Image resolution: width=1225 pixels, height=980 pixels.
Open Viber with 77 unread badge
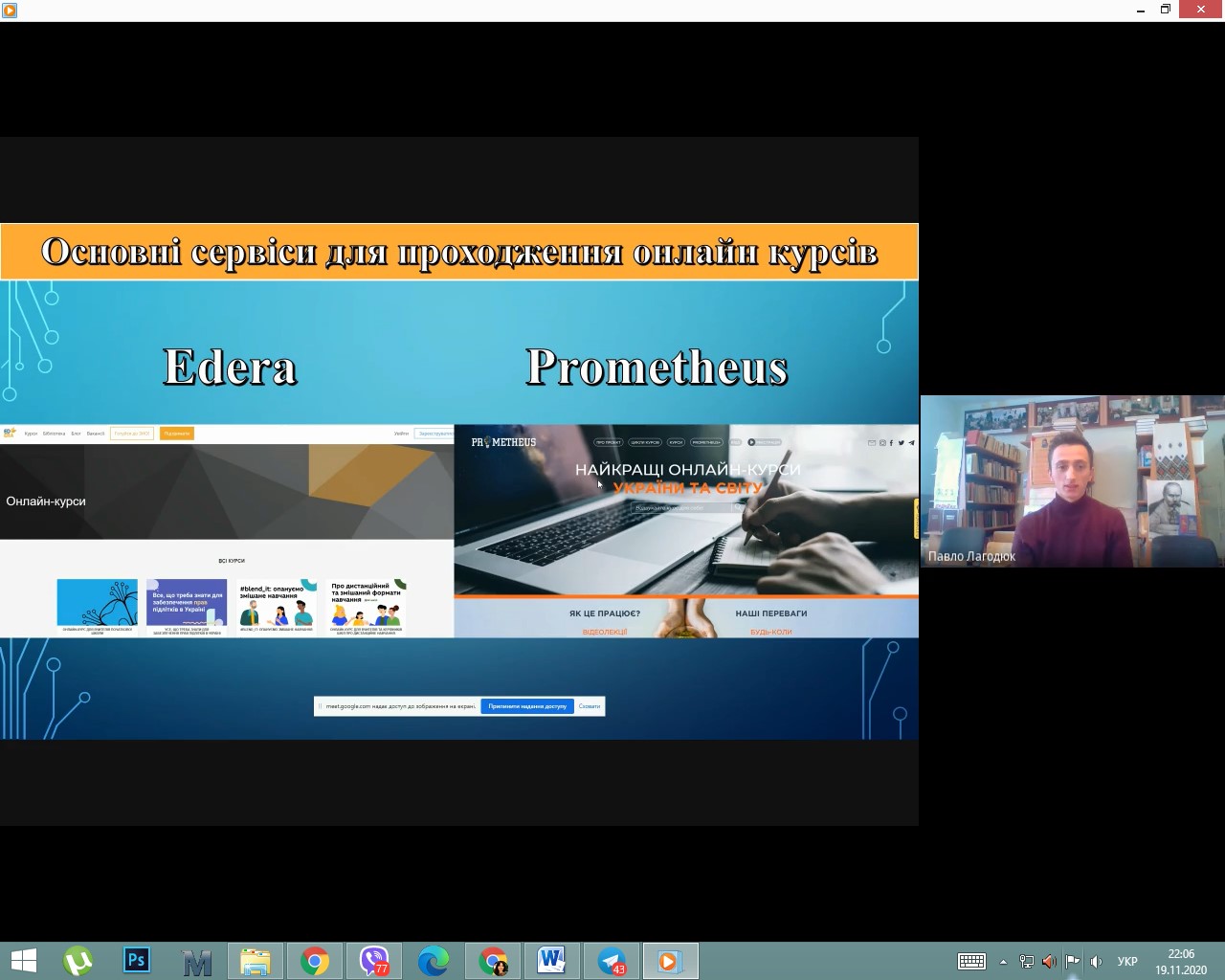(x=374, y=961)
